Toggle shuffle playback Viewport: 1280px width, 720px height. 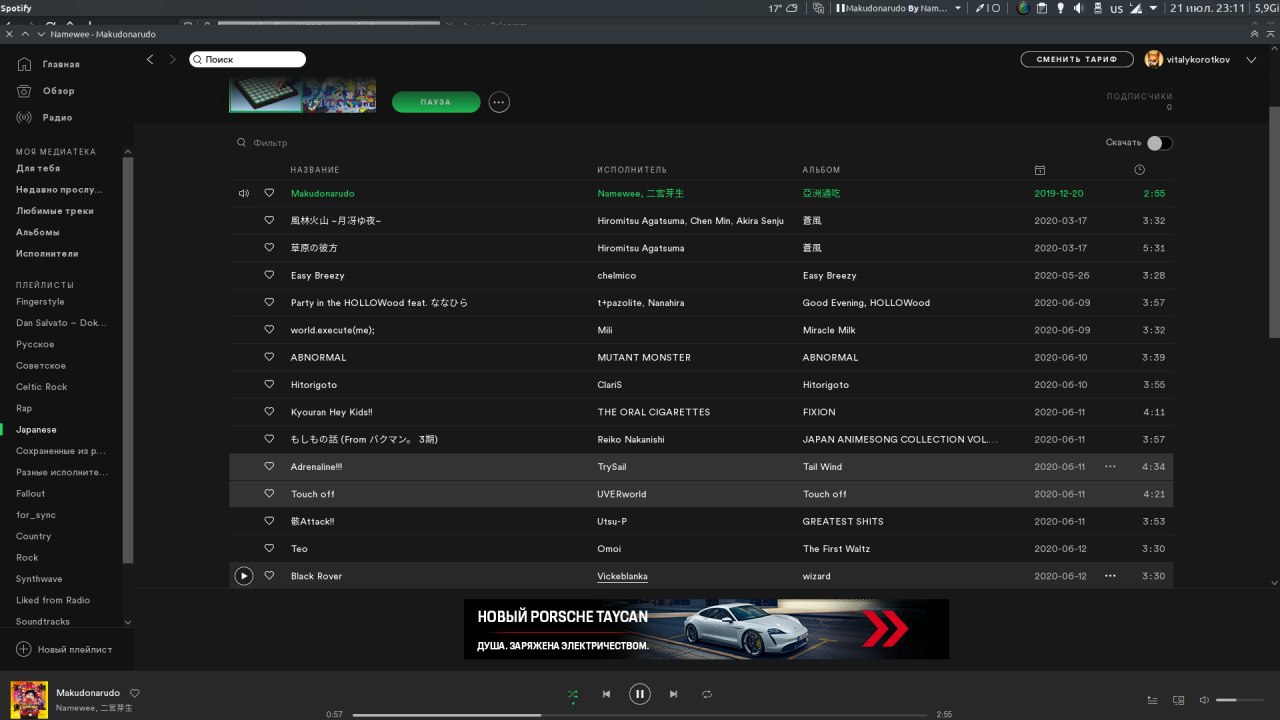(x=573, y=694)
